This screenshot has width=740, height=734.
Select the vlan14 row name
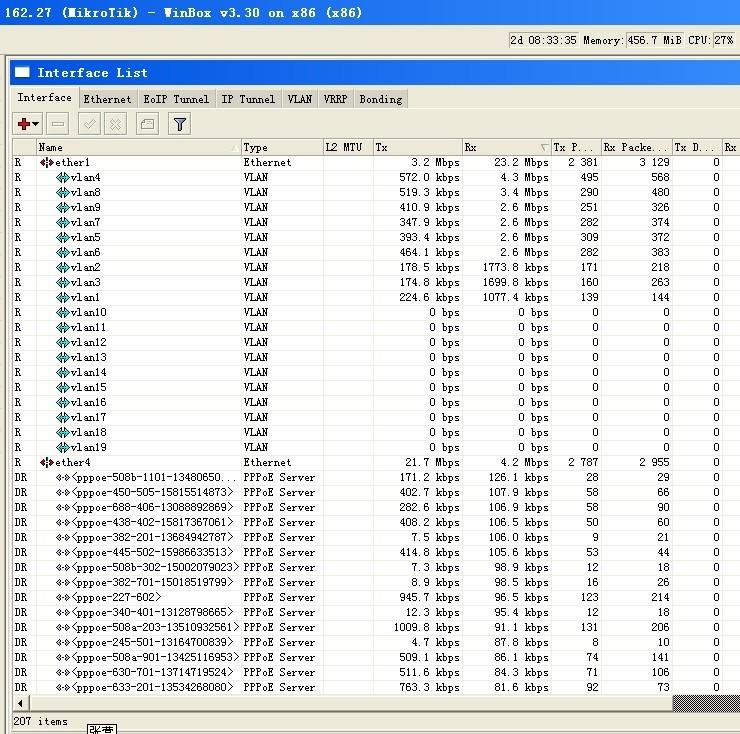(88, 372)
